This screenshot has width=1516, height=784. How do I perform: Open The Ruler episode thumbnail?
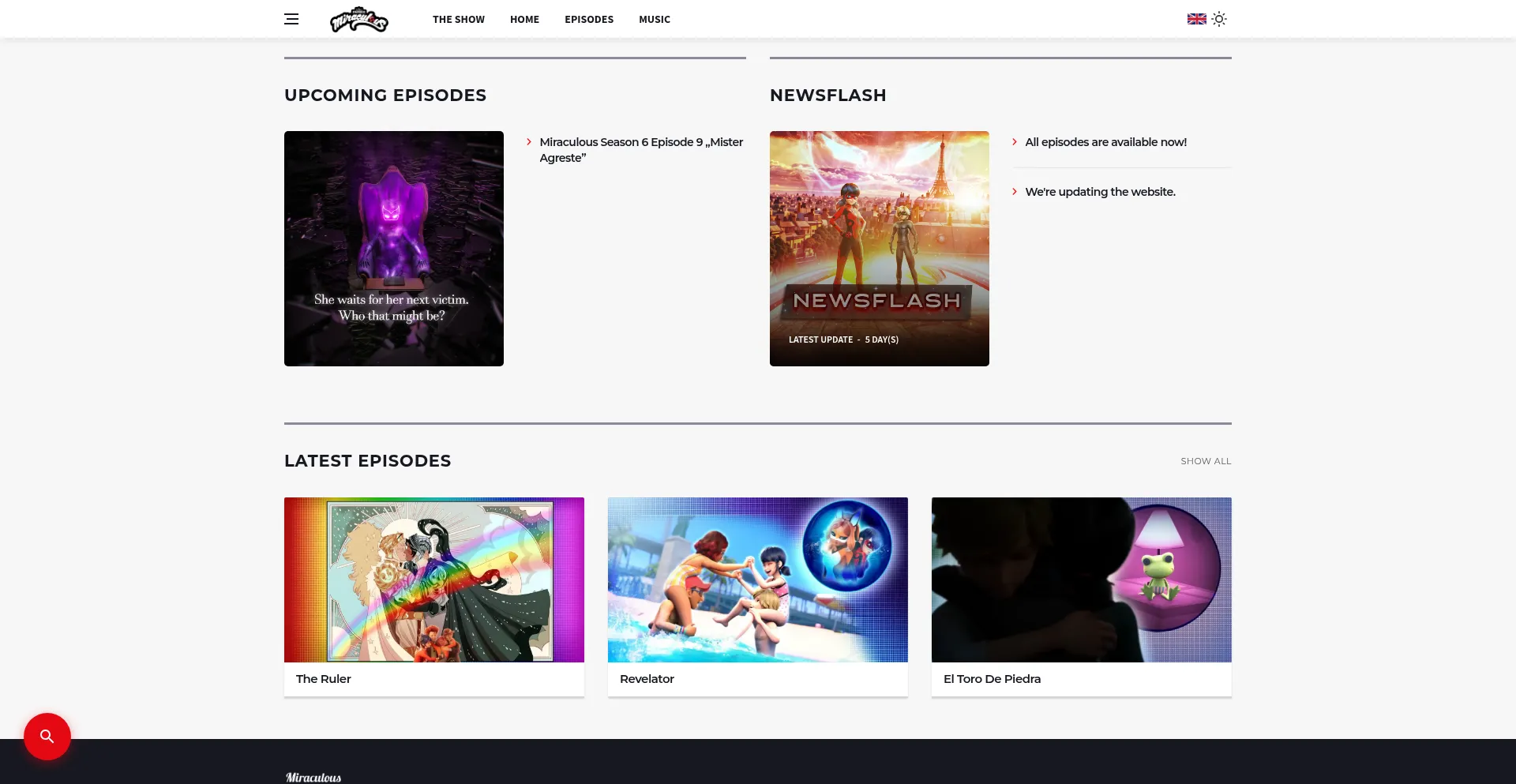(434, 580)
